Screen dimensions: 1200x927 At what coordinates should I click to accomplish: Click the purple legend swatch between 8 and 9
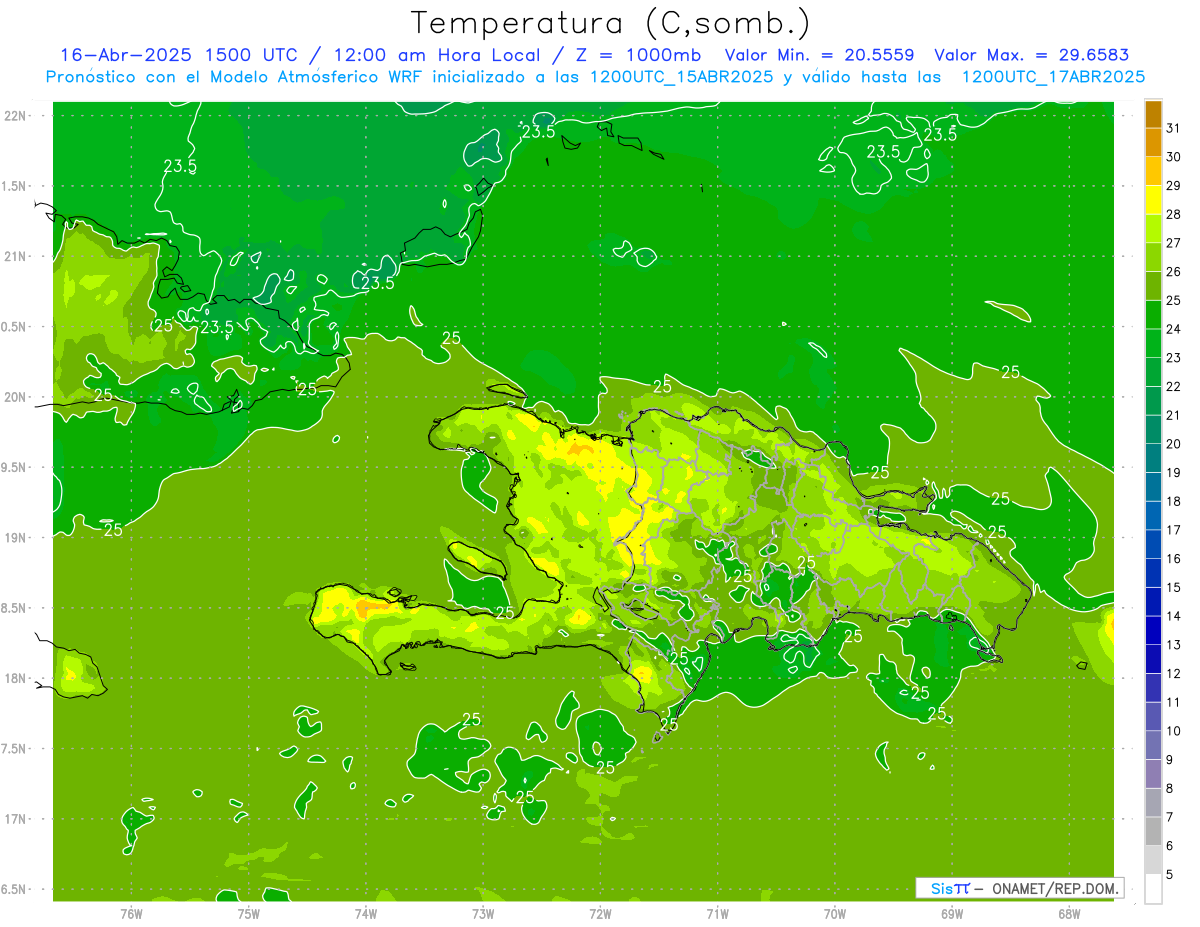click(1153, 774)
